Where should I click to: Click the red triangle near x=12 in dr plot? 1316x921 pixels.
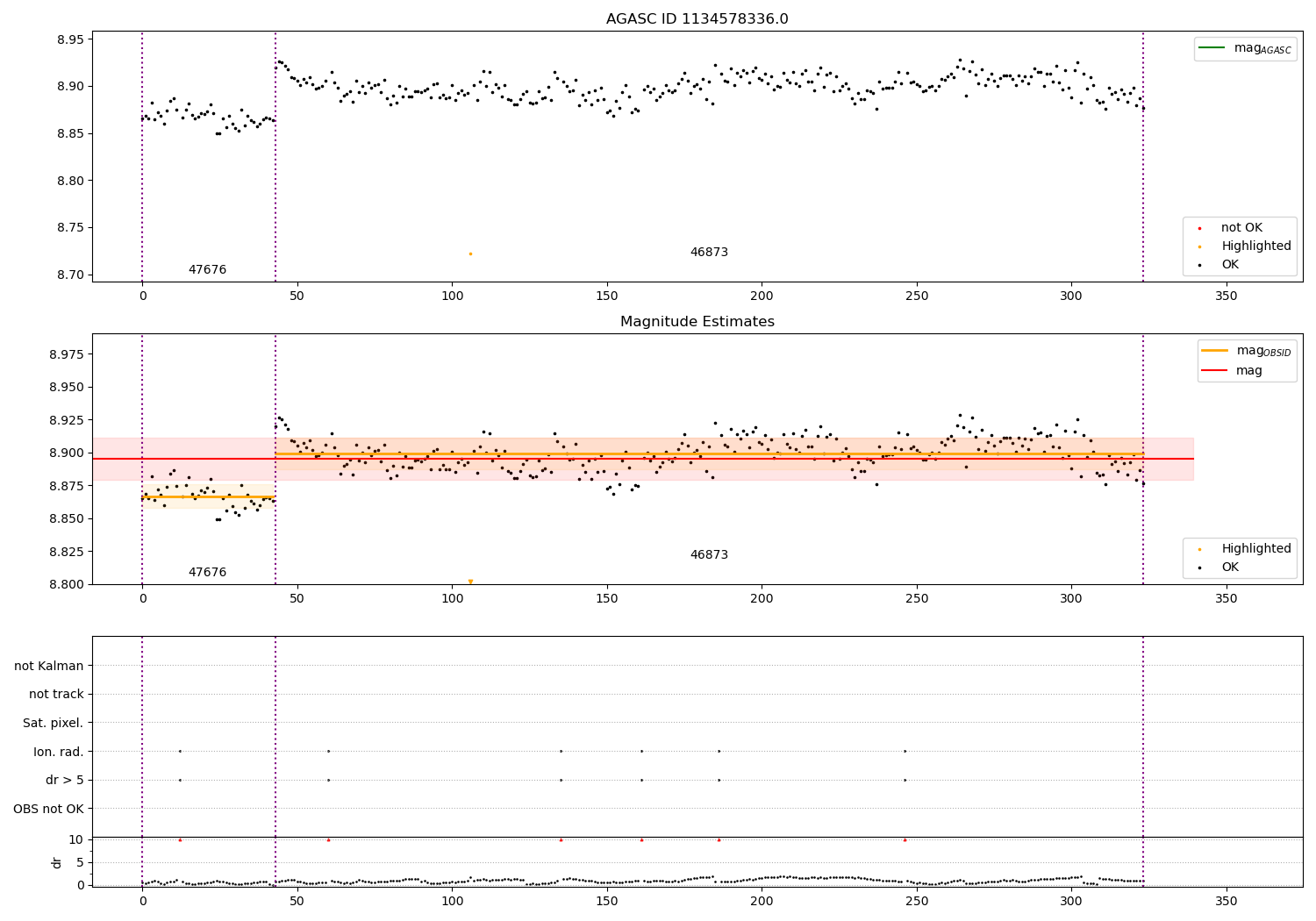point(180,839)
